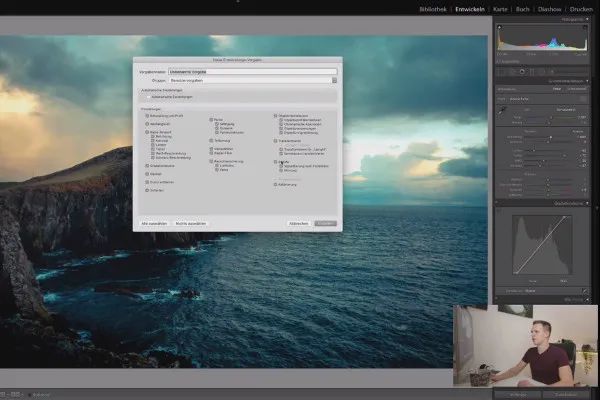The height and width of the screenshot is (400, 600).
Task: Click on the tone curve graph
Action: [x=542, y=245]
